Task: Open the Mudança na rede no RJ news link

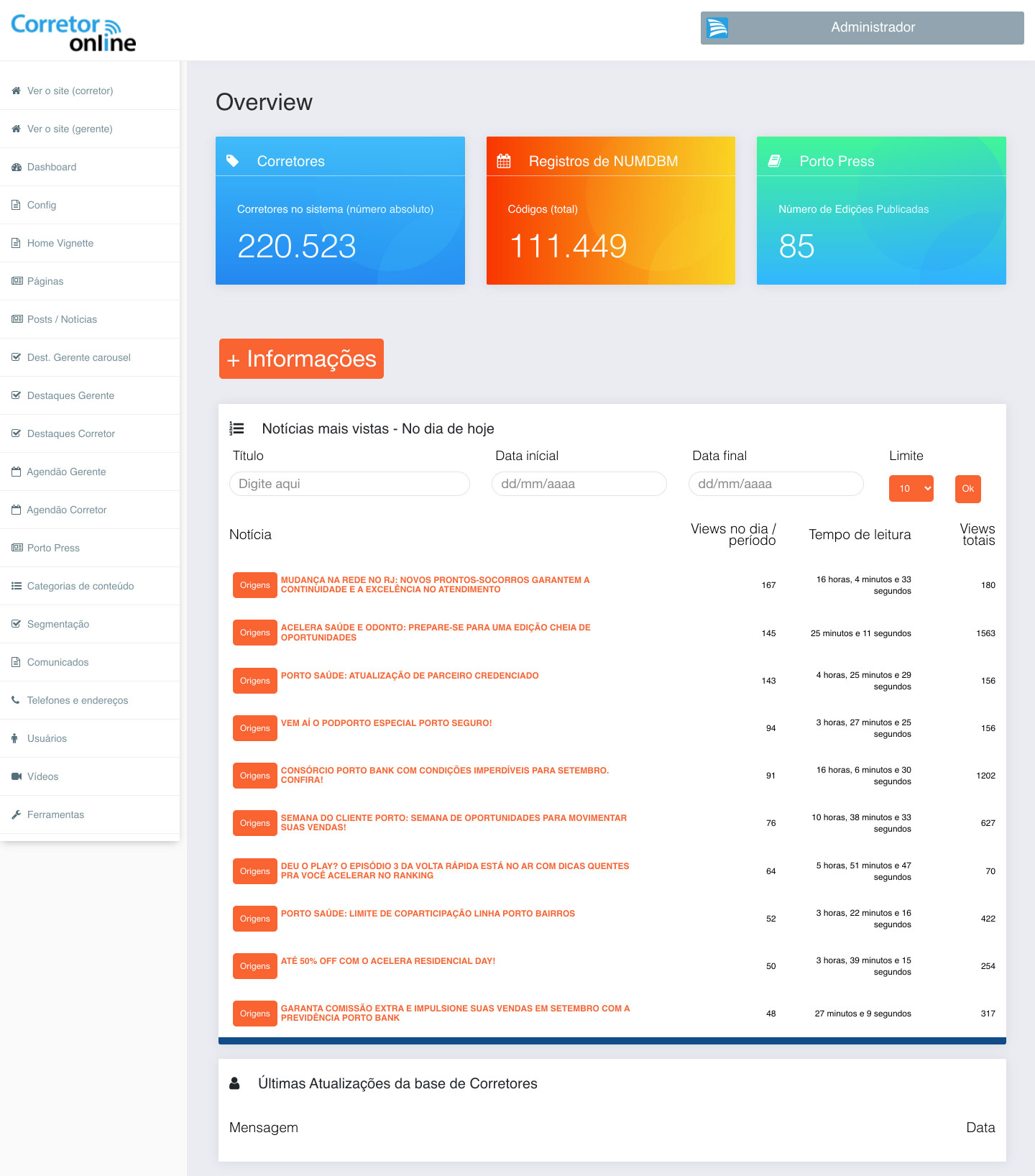Action: tap(436, 585)
